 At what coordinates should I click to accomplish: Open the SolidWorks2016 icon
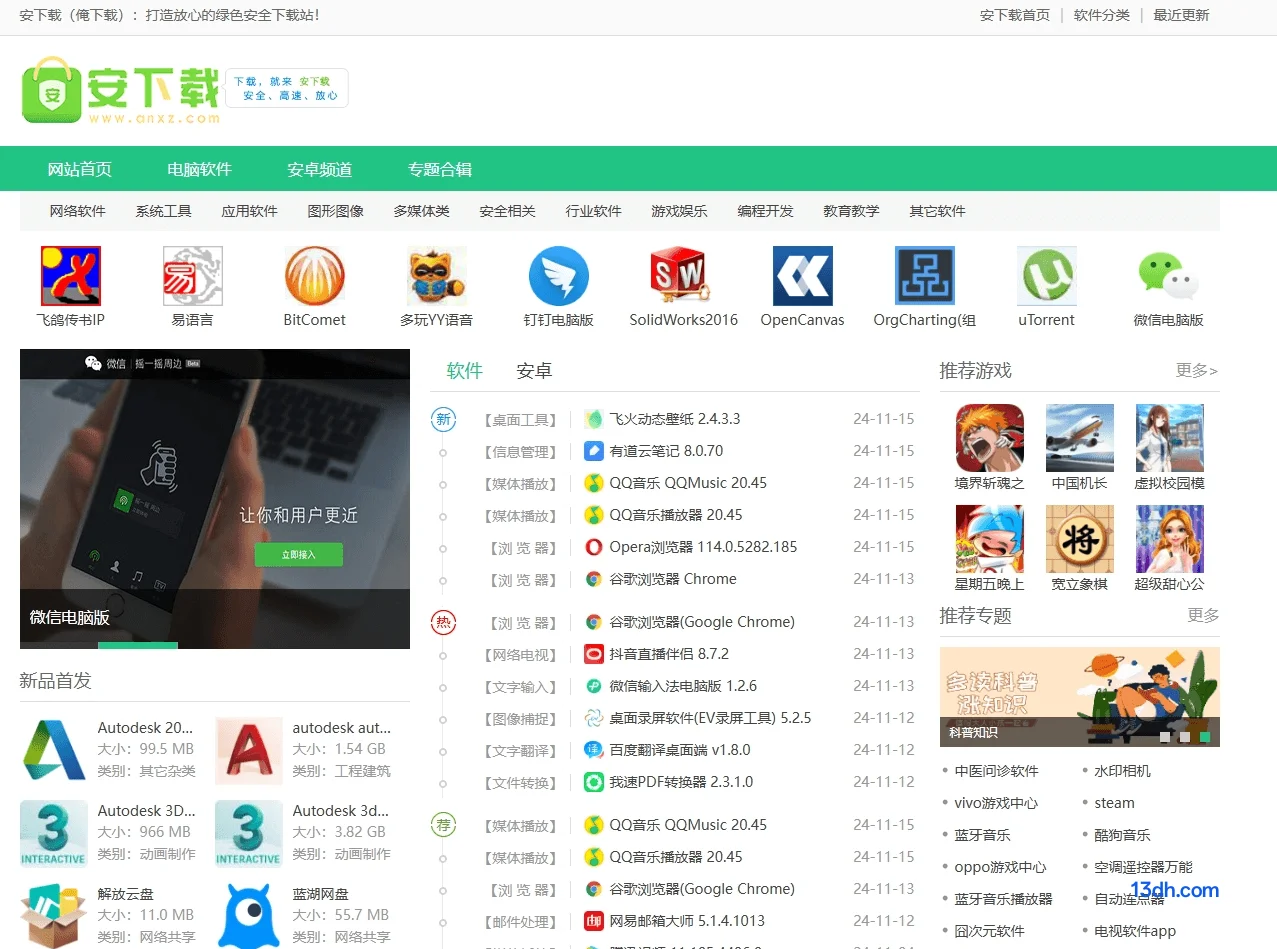(x=680, y=276)
